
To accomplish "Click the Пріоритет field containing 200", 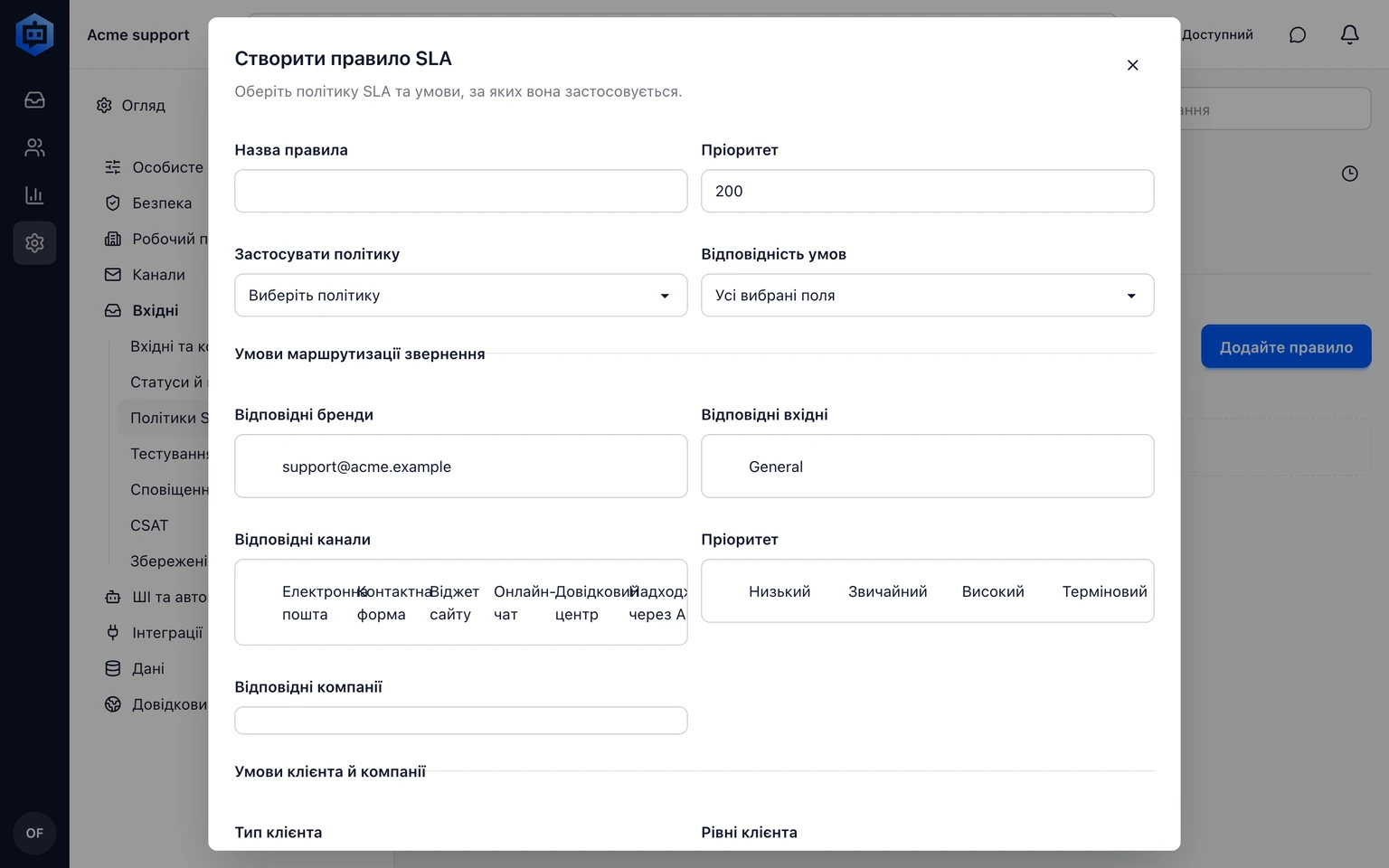I will click(x=928, y=191).
